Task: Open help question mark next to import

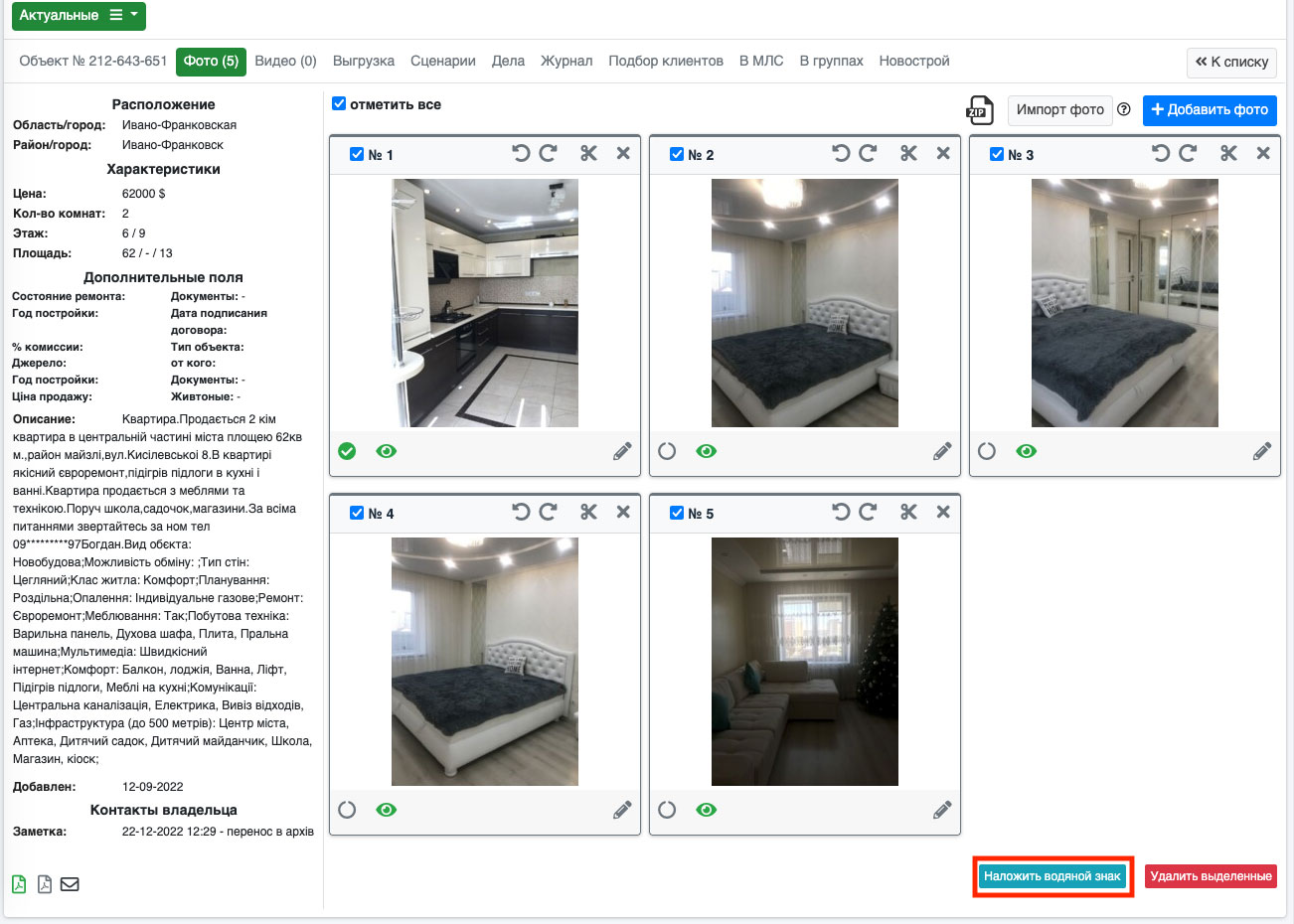Action: (1124, 110)
